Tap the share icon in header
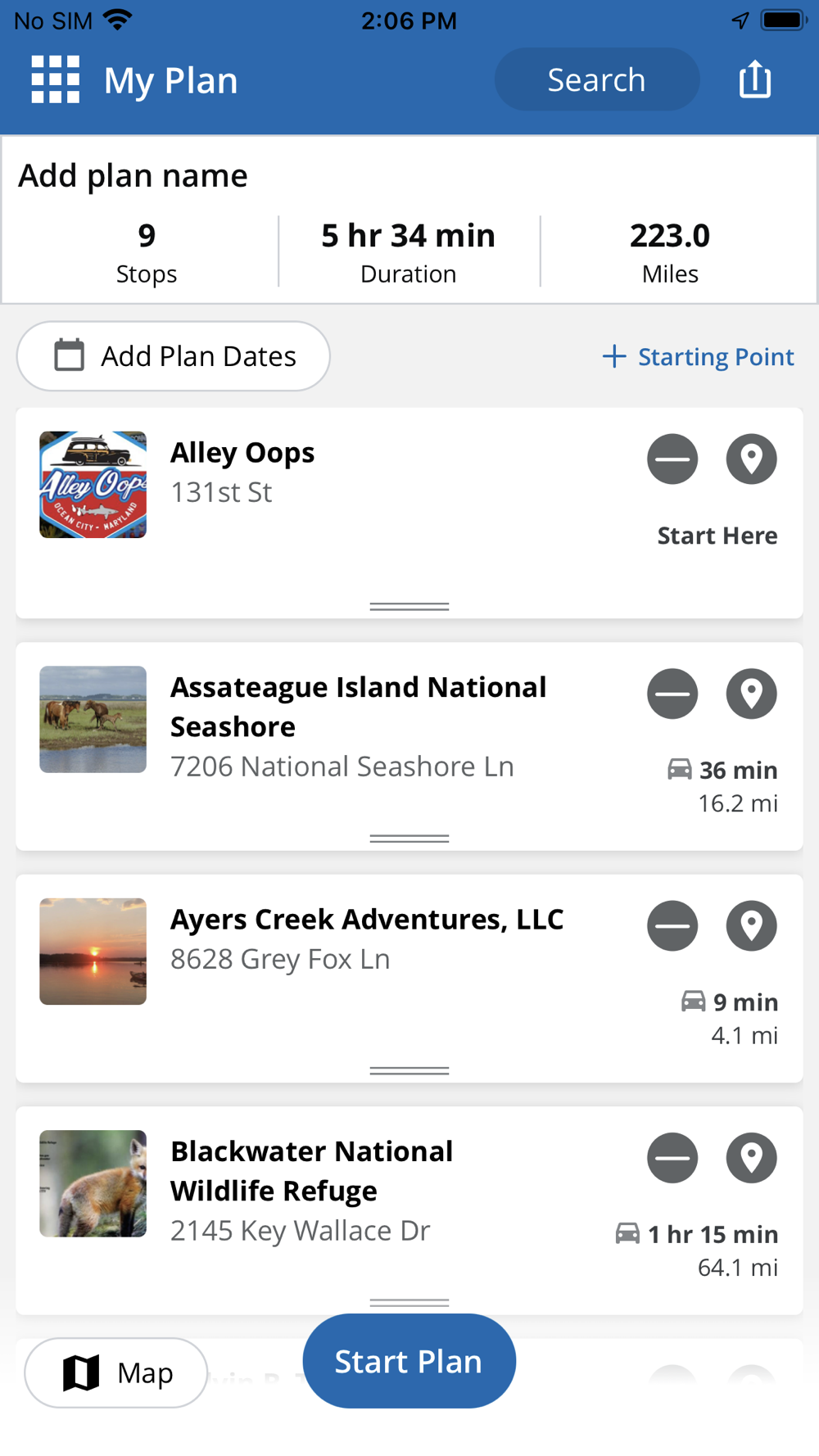819x1456 pixels. [x=754, y=79]
